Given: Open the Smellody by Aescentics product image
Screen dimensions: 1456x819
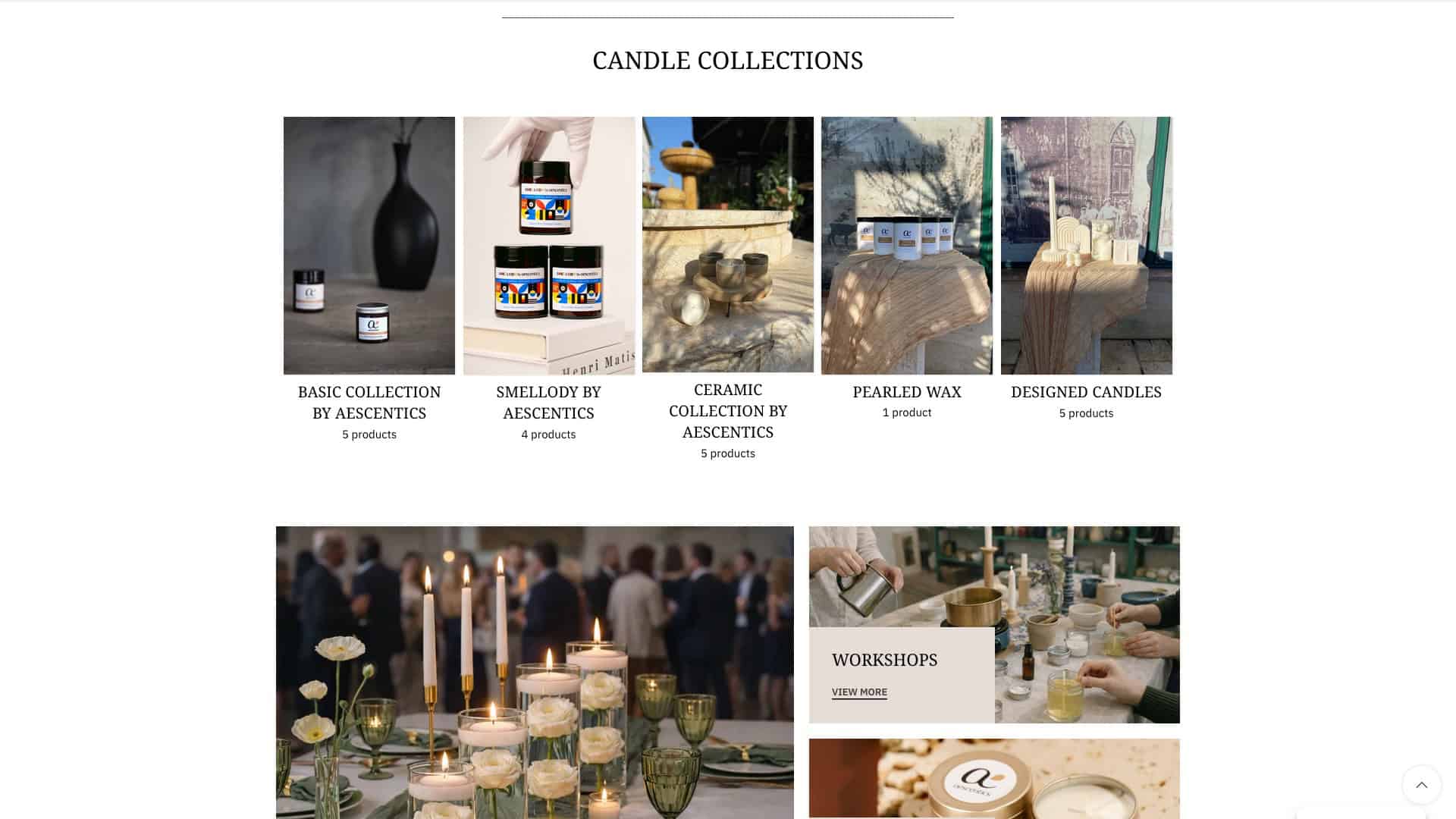Looking at the screenshot, I should 549,246.
